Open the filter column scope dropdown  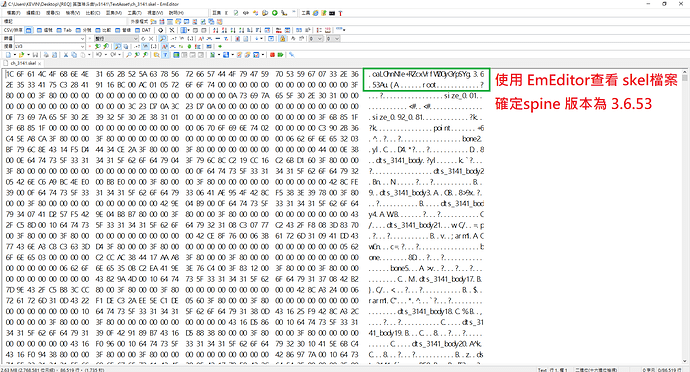pyautogui.click(x=135, y=38)
